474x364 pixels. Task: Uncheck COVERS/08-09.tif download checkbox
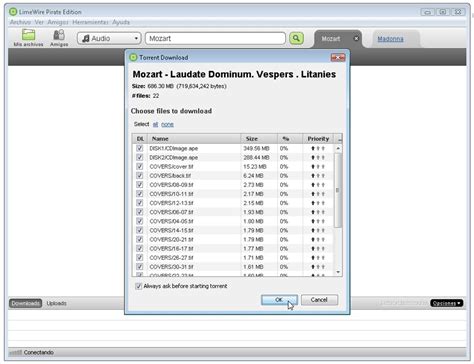coord(140,185)
